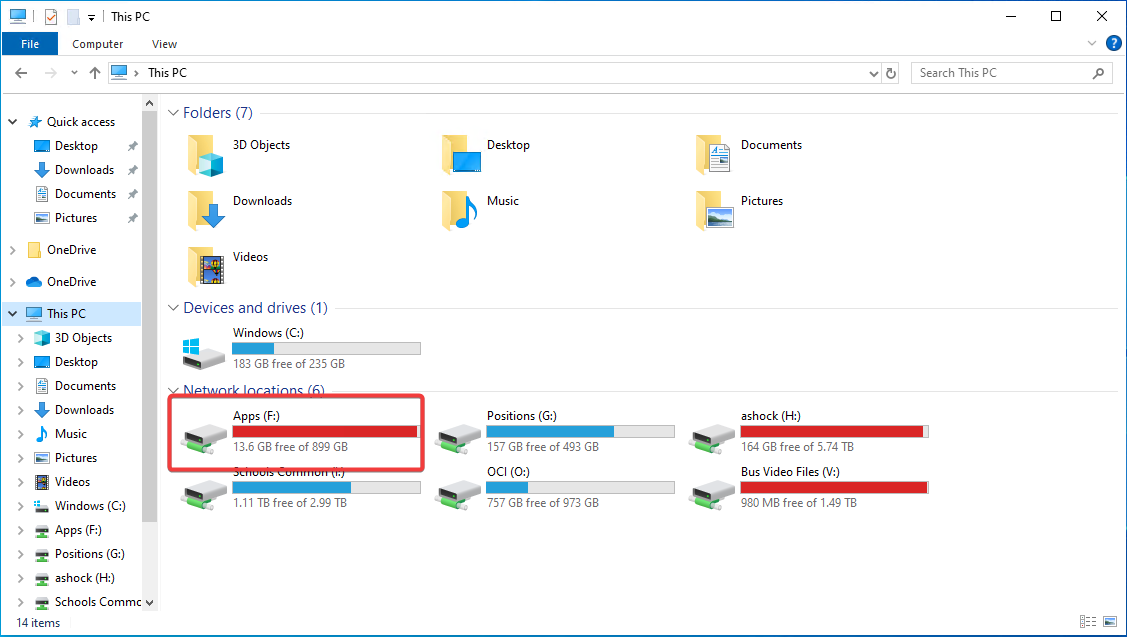This screenshot has height=637, width=1127.
Task: Collapse the Devices and drives group
Action: coord(173,309)
